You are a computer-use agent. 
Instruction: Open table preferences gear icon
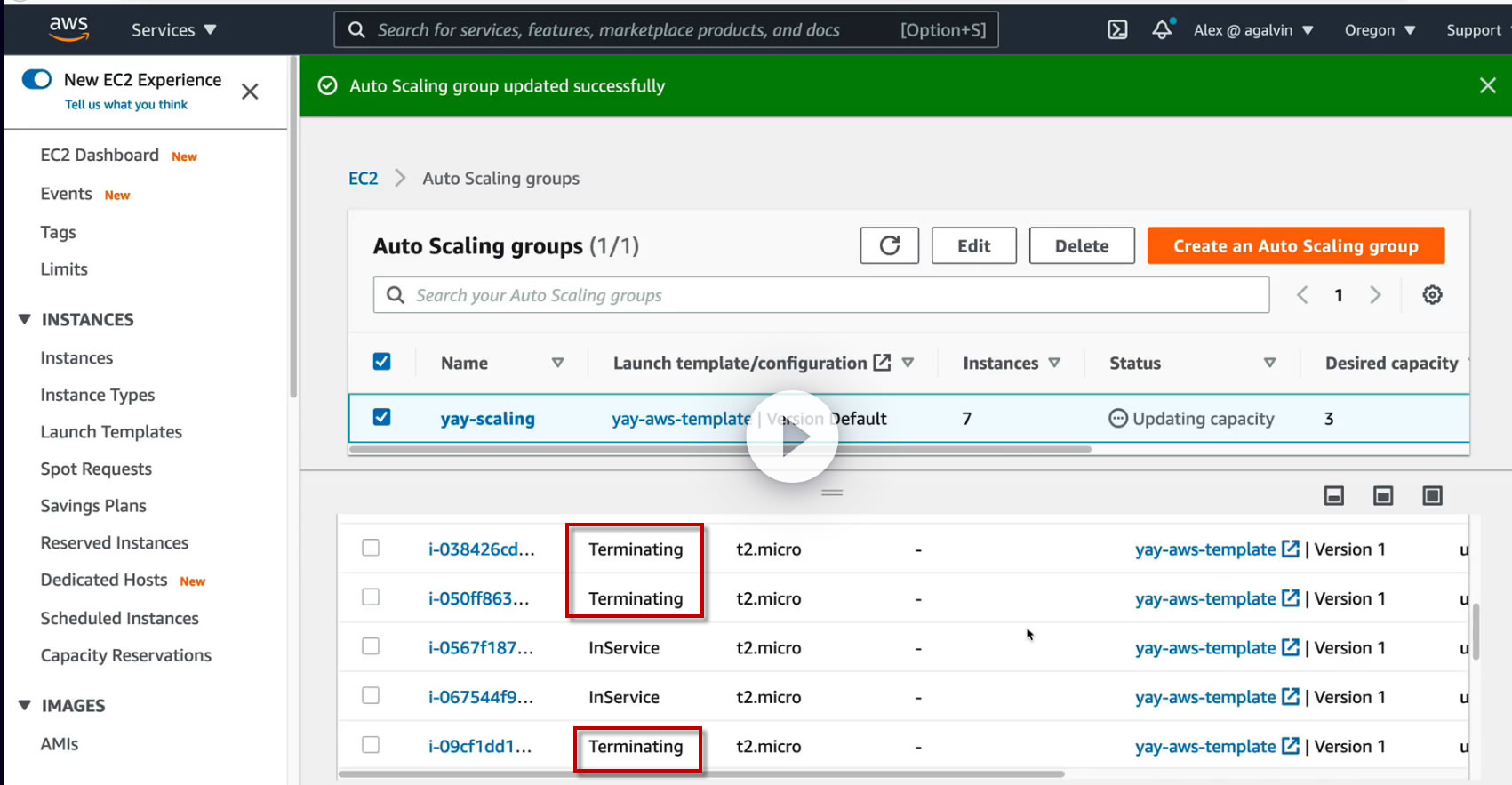(1432, 295)
